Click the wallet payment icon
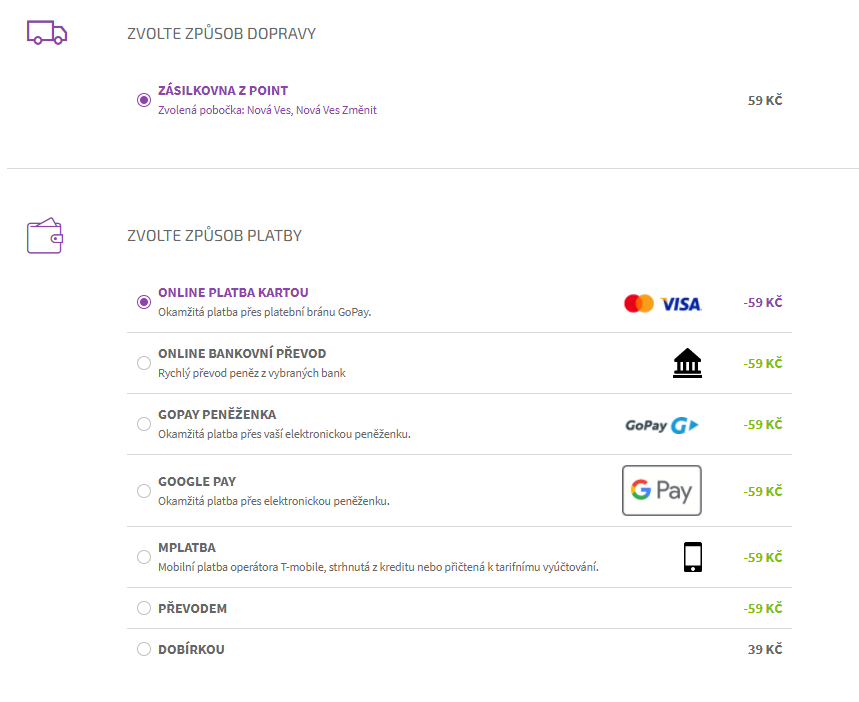859x702 pixels. pos(45,236)
